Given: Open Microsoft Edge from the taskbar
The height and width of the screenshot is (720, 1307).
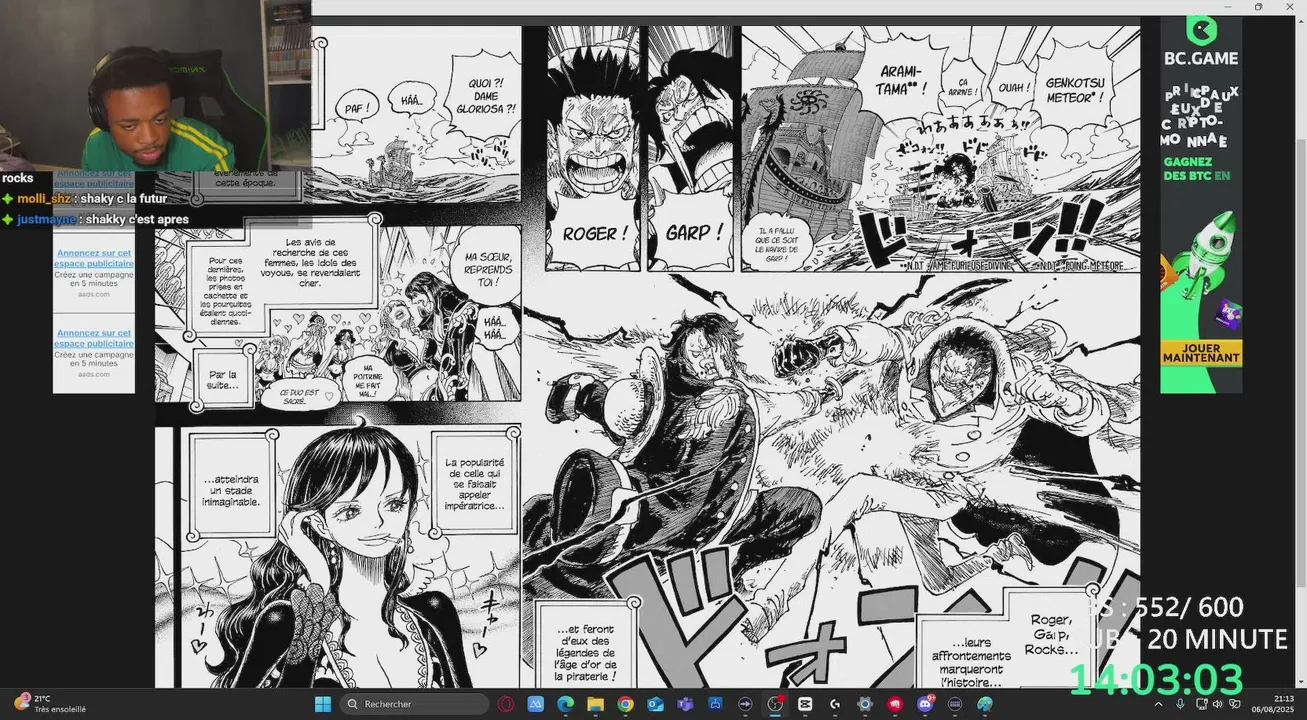Looking at the screenshot, I should [x=565, y=704].
